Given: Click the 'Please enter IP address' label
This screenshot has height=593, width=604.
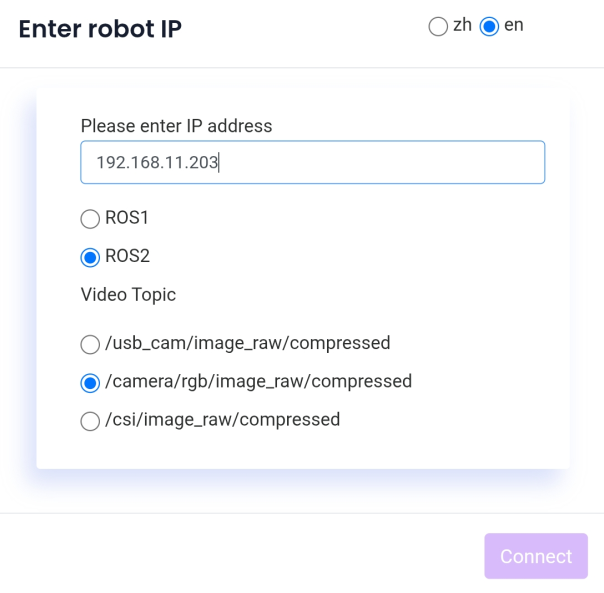Looking at the screenshot, I should tap(176, 126).
